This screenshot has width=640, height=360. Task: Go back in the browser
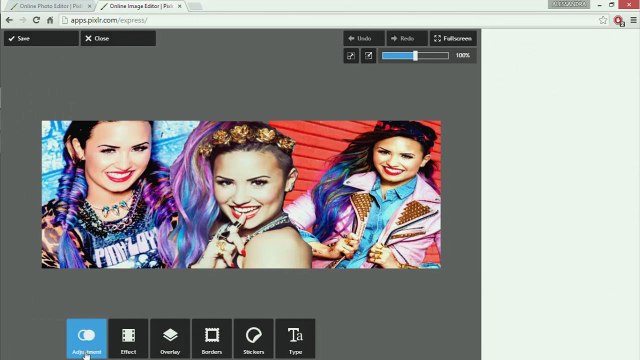[9, 20]
